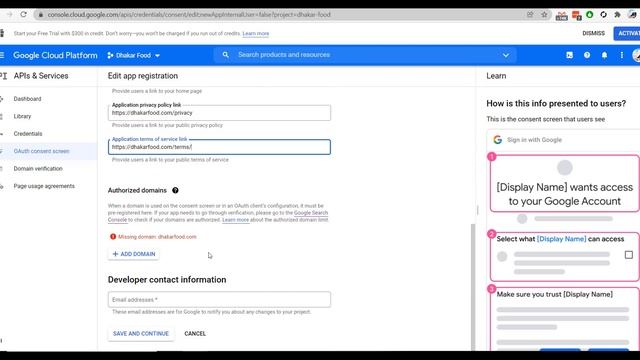Activate the free trial

[627, 33]
